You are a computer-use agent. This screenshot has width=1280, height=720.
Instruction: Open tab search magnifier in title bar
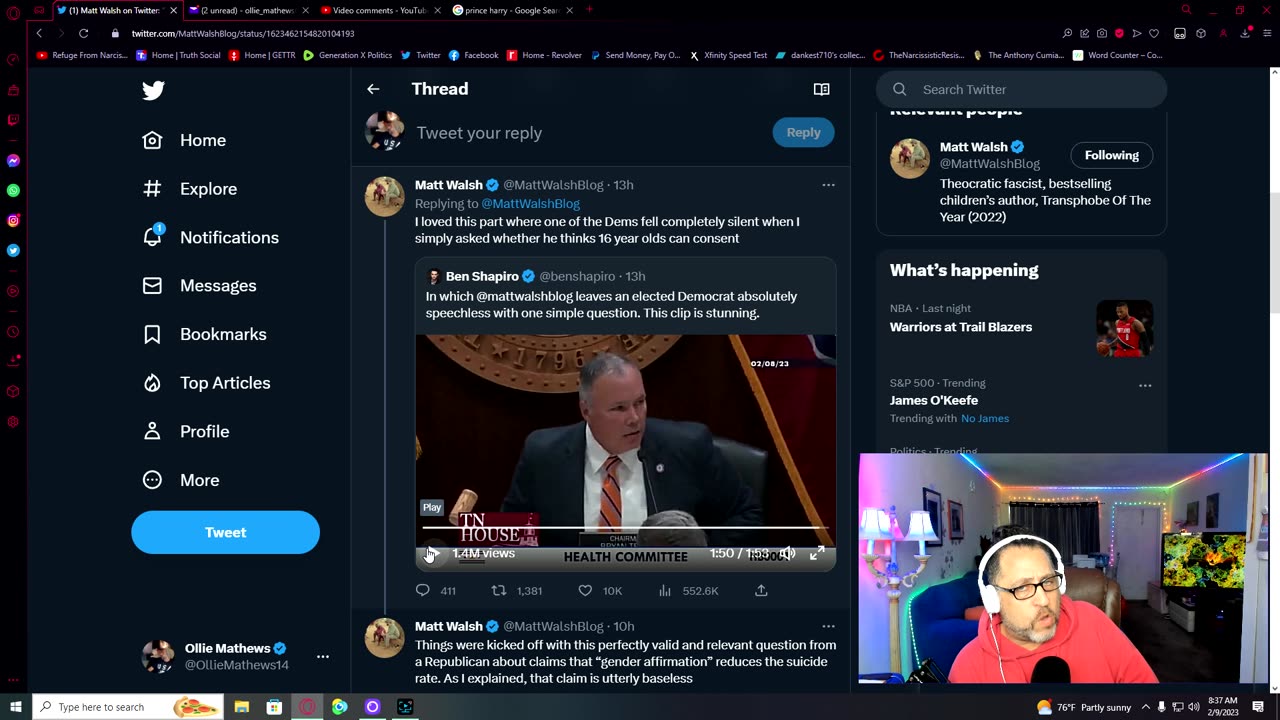(1186, 10)
